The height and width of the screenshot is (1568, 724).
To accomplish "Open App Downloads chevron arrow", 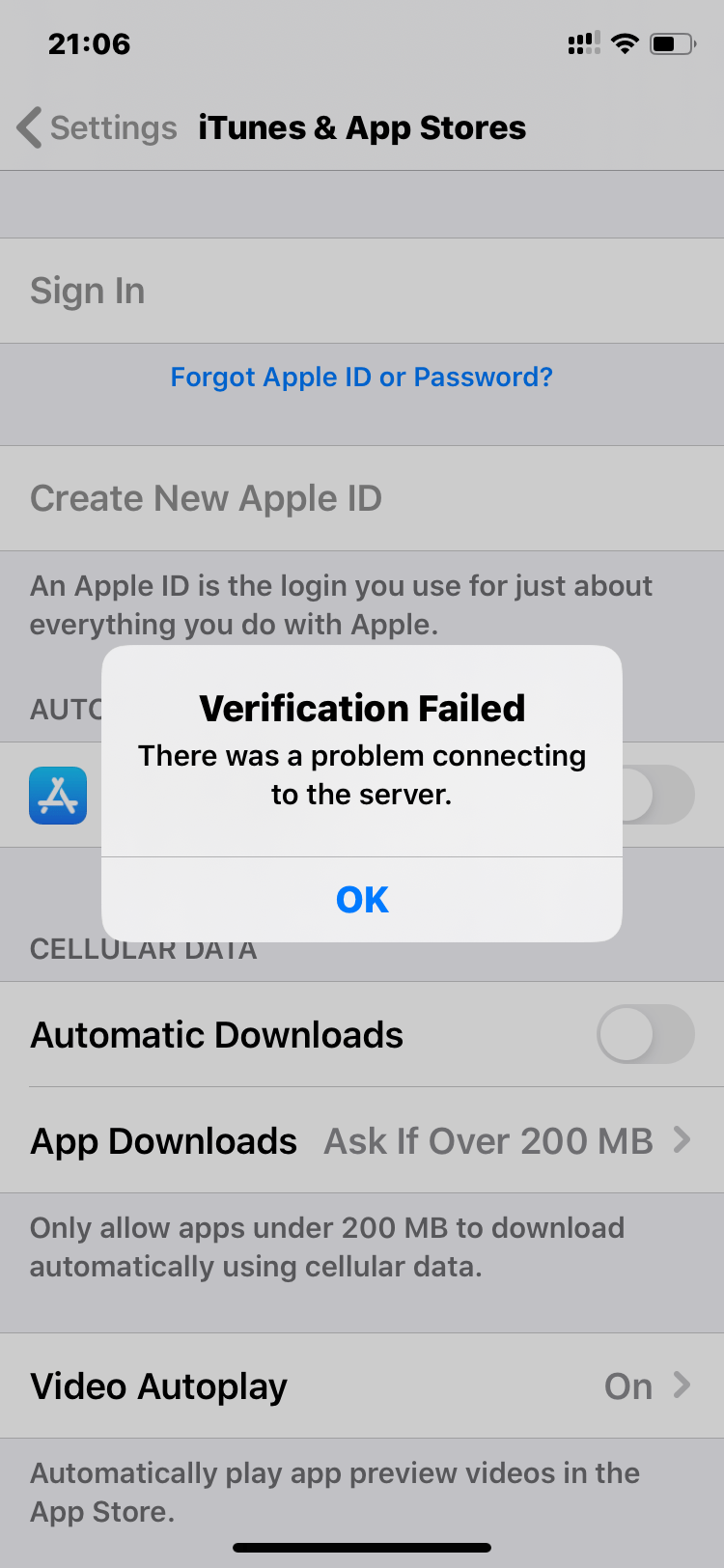I will (x=682, y=1140).
